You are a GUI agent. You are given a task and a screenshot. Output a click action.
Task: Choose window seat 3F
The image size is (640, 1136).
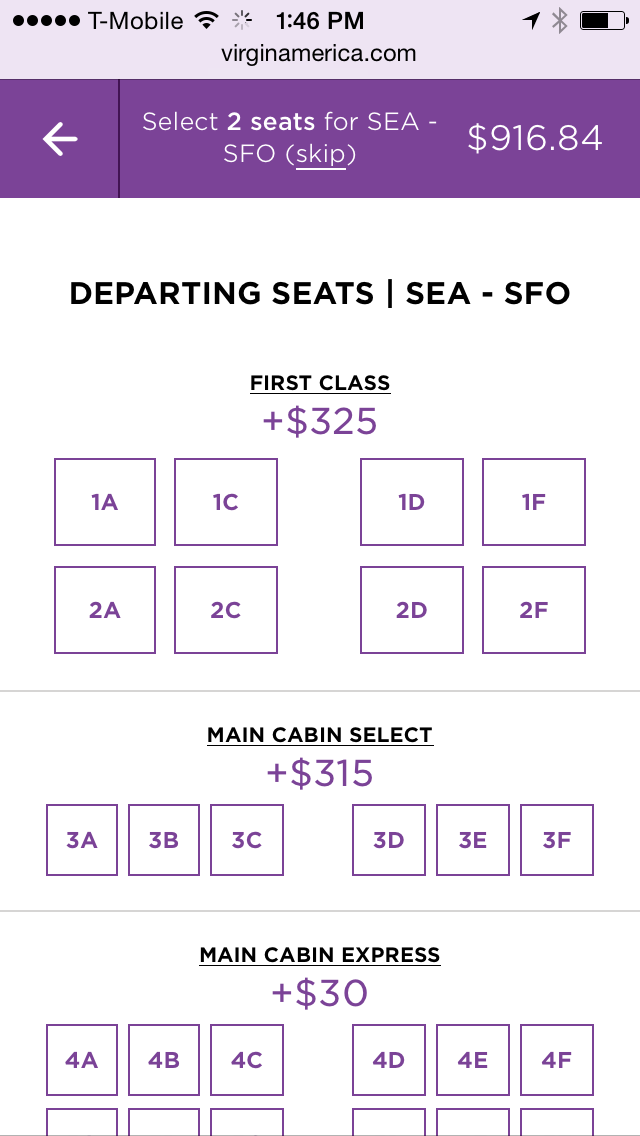(x=557, y=840)
